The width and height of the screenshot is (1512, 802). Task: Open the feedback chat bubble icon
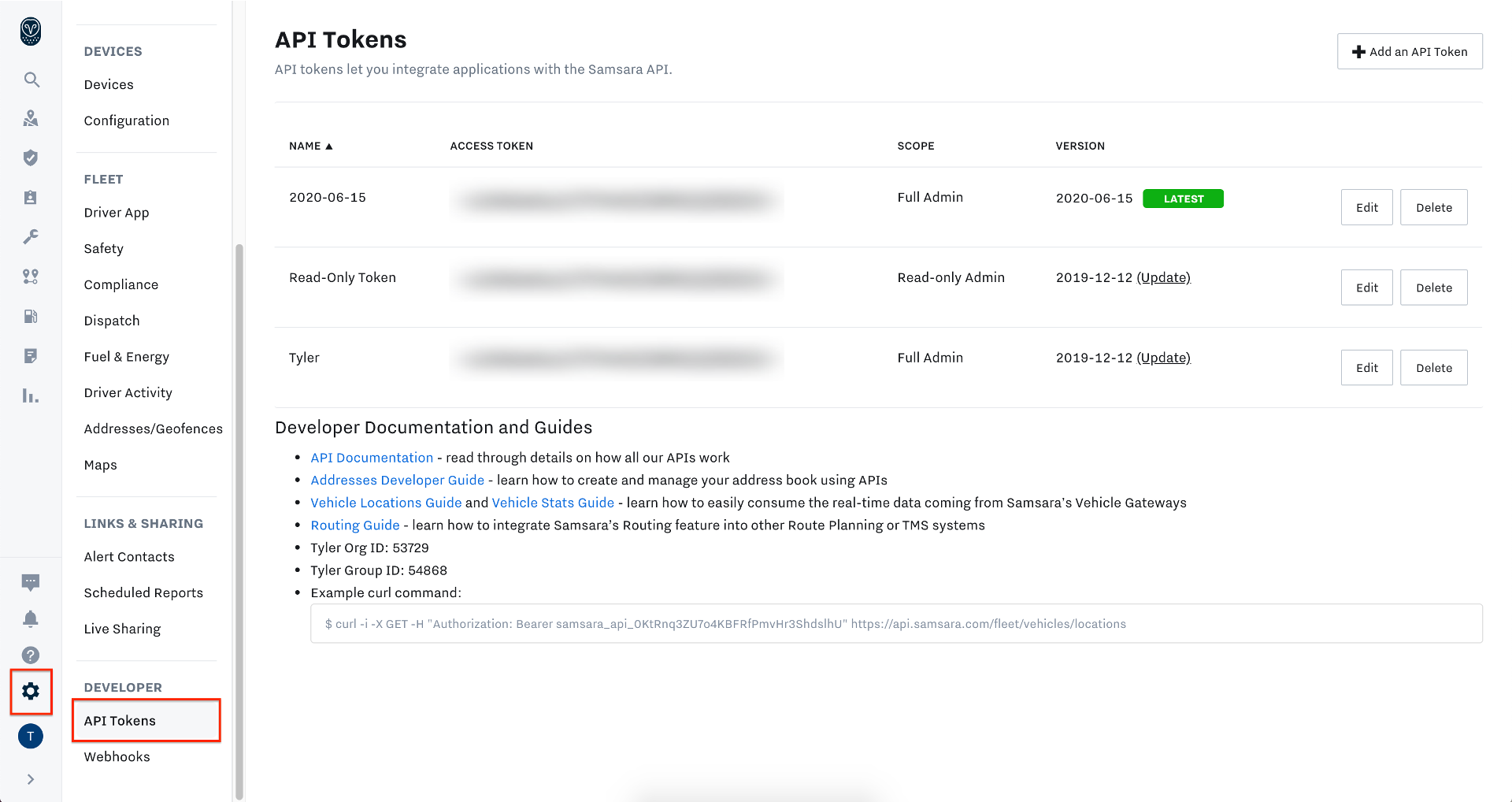31,582
